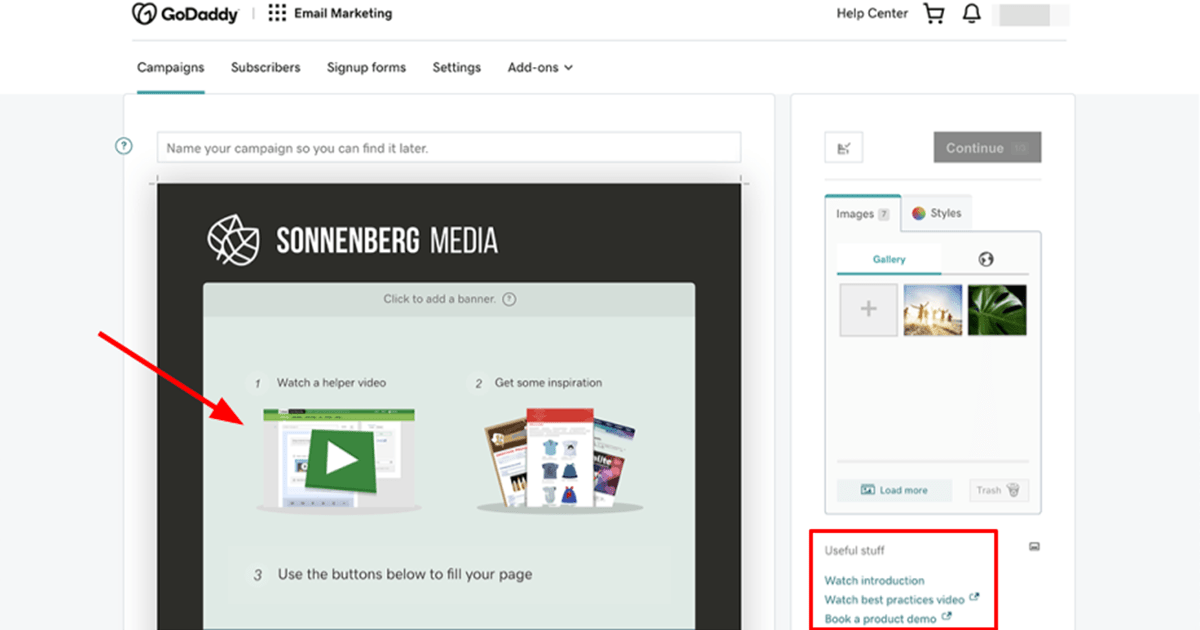Open the web images globe tab
This screenshot has width=1200, height=630.
[986, 259]
